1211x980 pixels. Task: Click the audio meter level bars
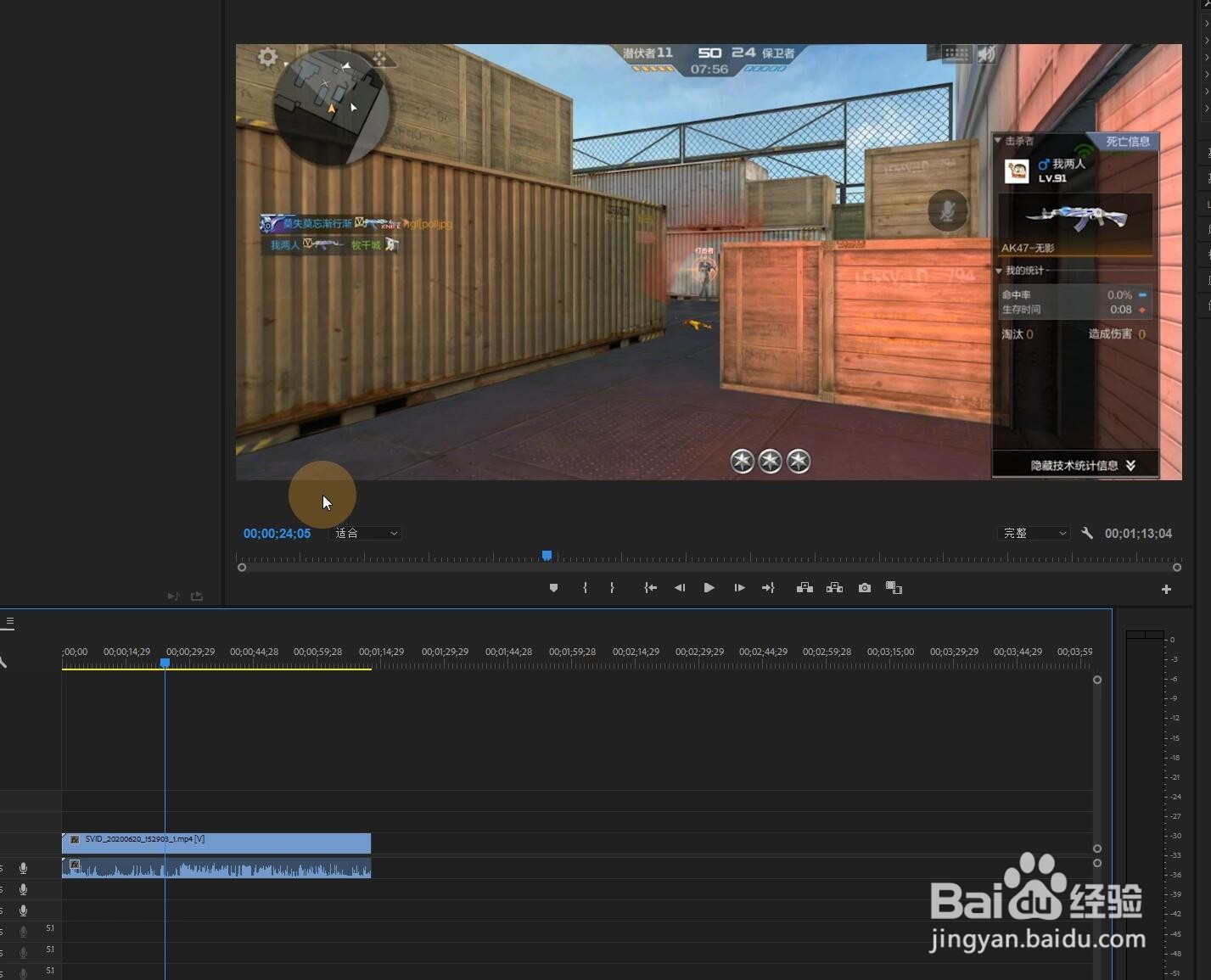[x=1145, y=806]
